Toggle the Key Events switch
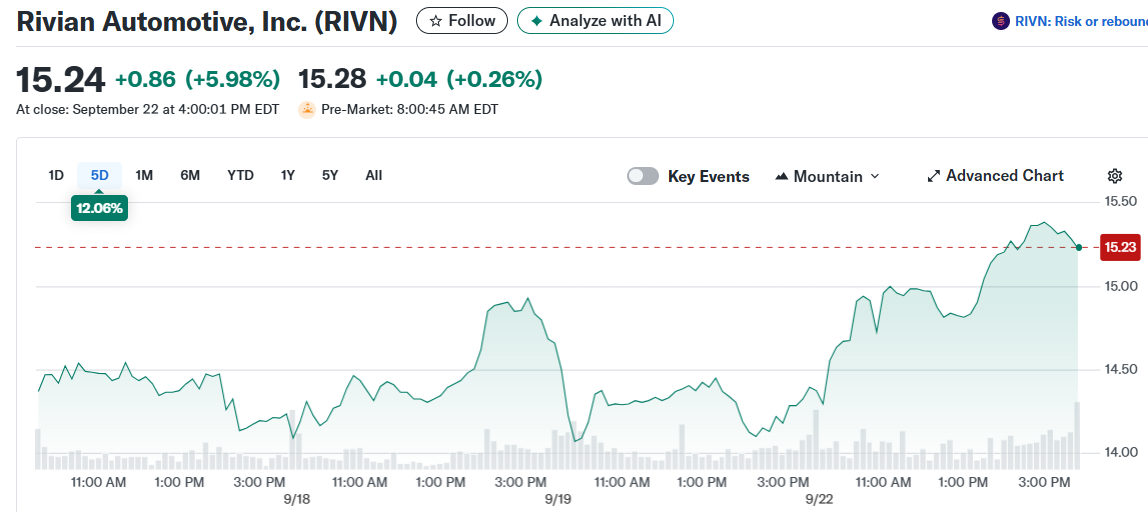The image size is (1148, 512). [643, 177]
